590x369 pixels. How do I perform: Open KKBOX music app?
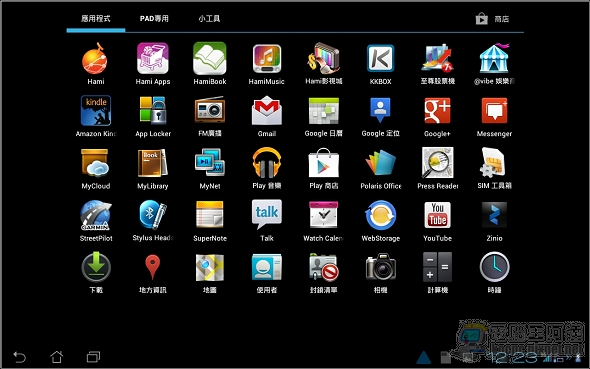pos(380,64)
